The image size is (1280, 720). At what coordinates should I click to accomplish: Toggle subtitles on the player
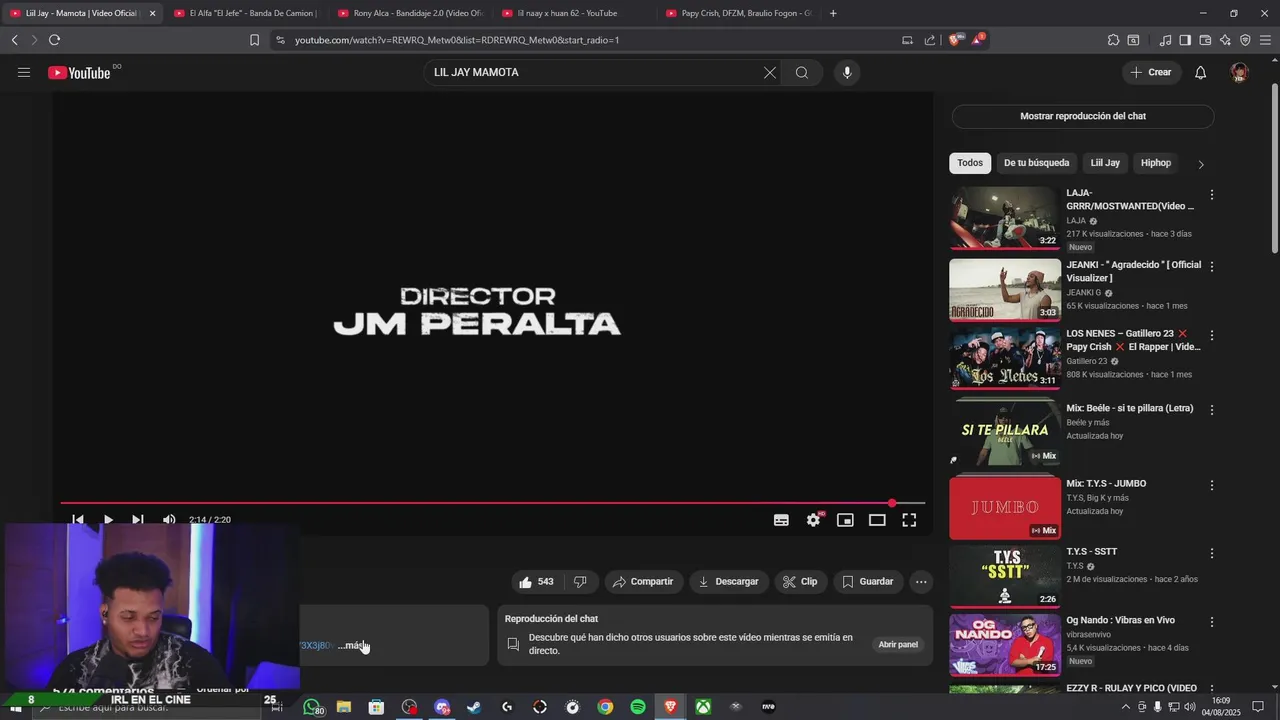[x=781, y=520]
